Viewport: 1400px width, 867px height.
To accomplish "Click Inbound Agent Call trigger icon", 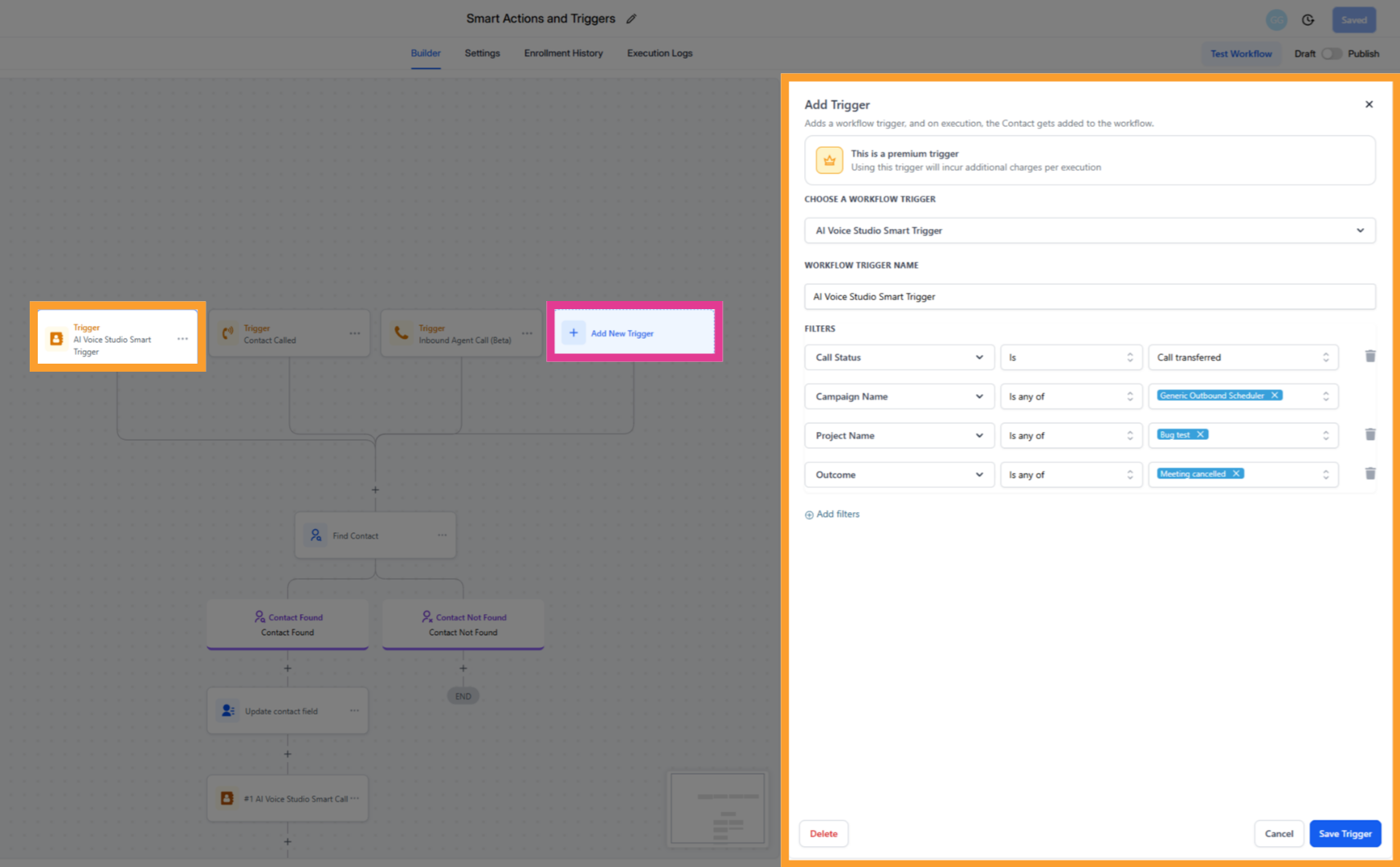I will click(x=401, y=332).
